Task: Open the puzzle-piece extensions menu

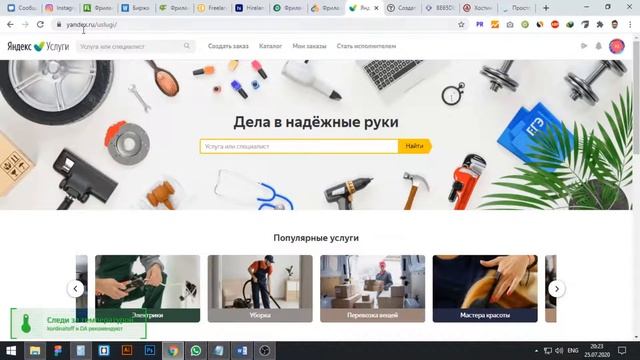Action: (600, 24)
